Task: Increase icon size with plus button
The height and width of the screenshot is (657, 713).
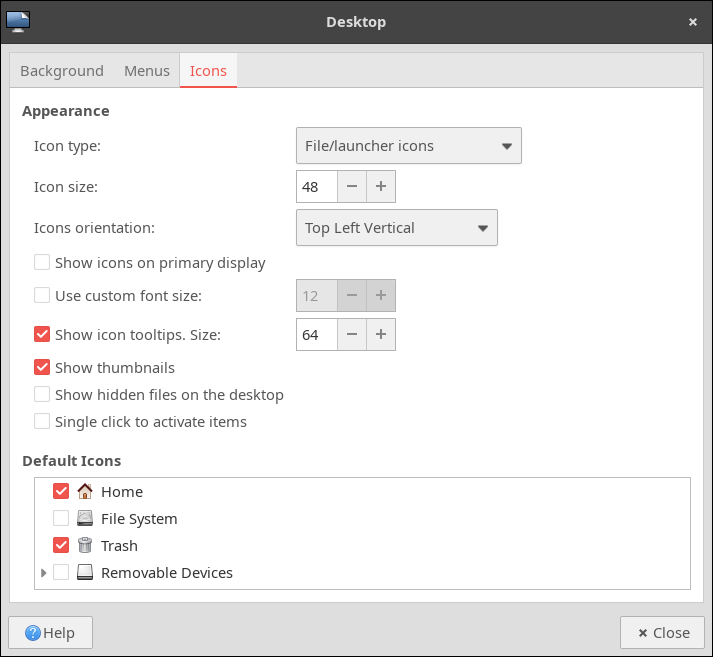Action: pyautogui.click(x=381, y=186)
